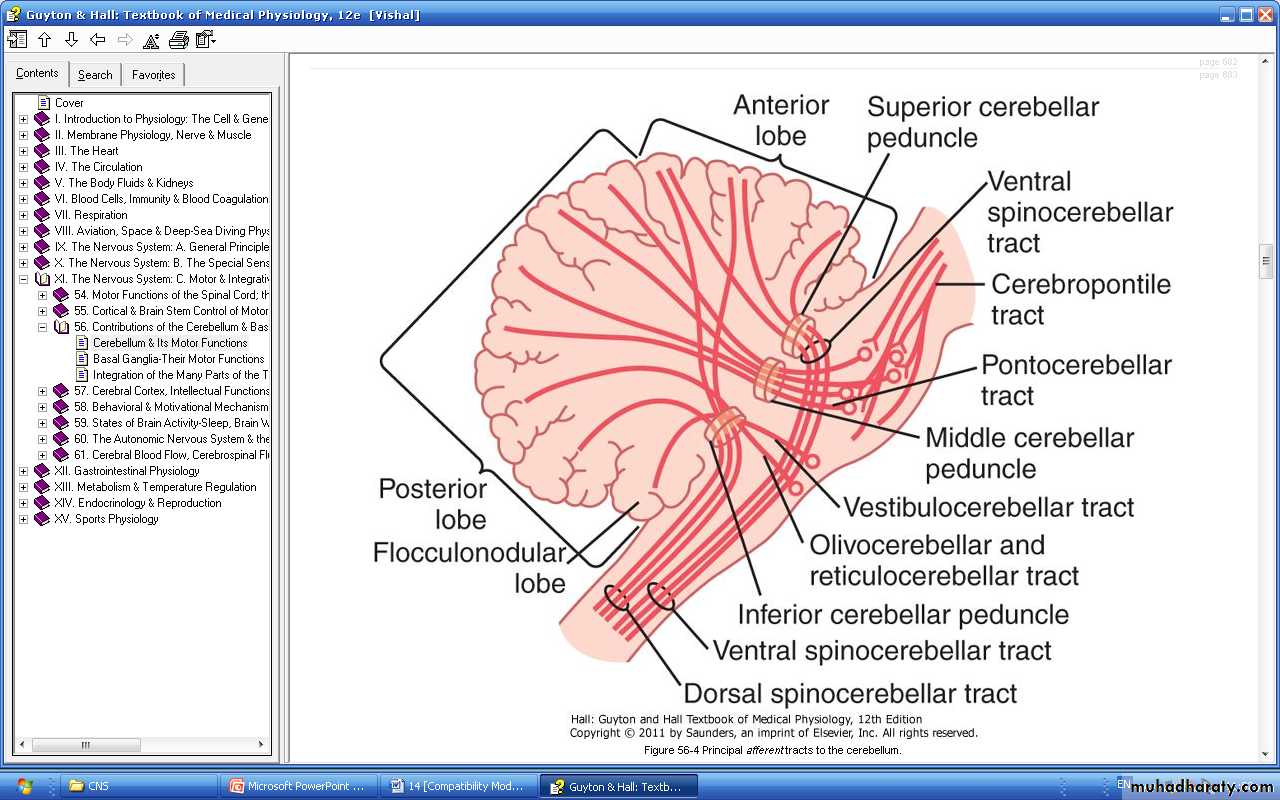Go to previous topic with up arrow
Screen dimensions: 1280x800
(x=44, y=40)
